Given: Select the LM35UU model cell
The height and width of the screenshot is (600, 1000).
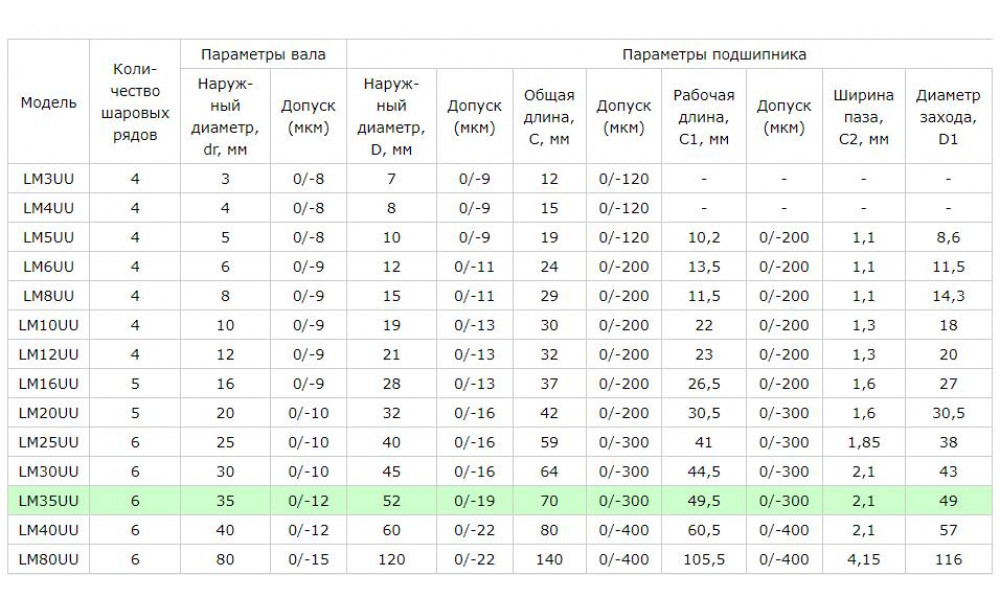Looking at the screenshot, I should coord(48,501).
